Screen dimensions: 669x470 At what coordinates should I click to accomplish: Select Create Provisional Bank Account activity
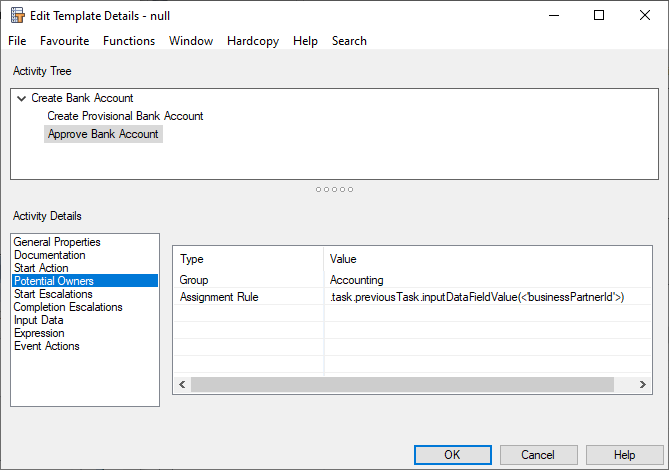coord(125,116)
